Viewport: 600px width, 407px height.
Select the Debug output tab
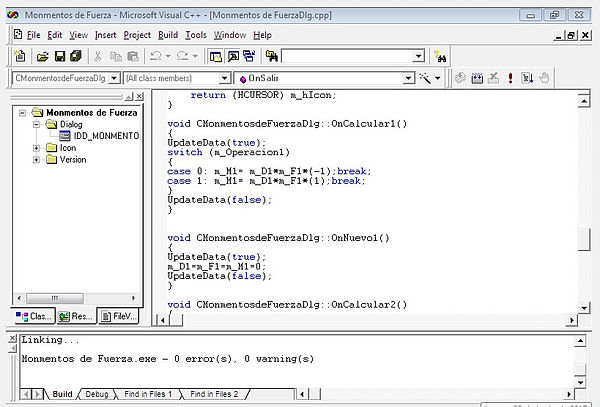[97, 394]
